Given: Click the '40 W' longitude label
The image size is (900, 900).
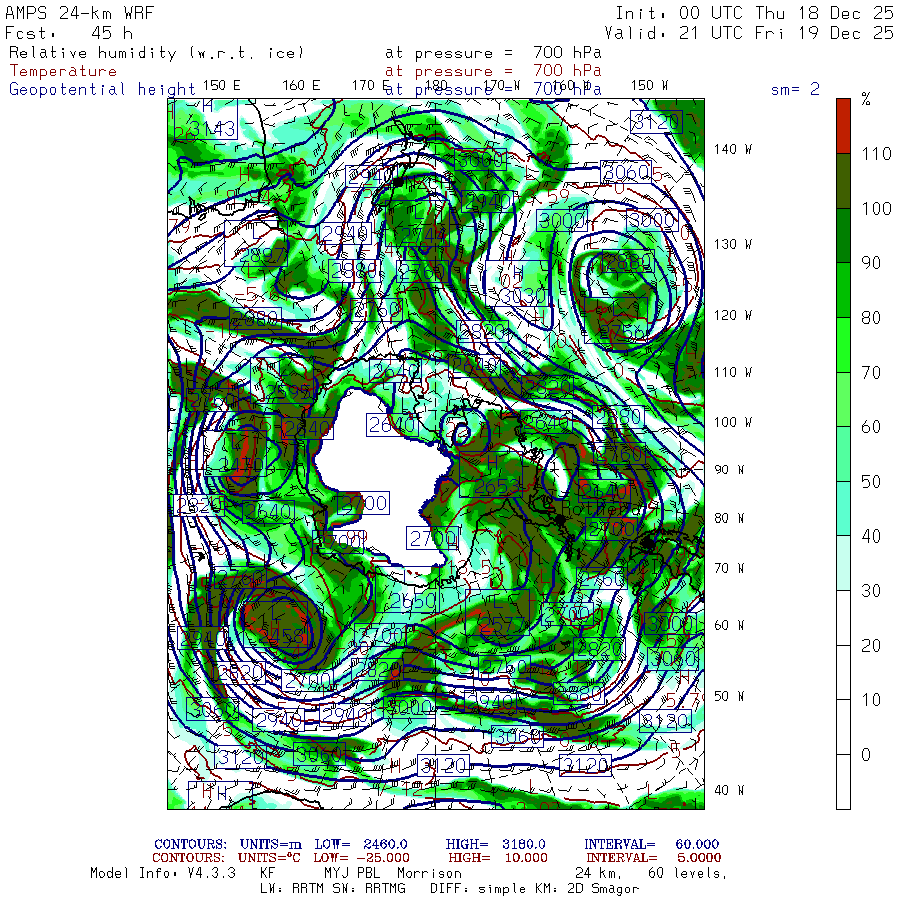Looking at the screenshot, I should [x=729, y=790].
